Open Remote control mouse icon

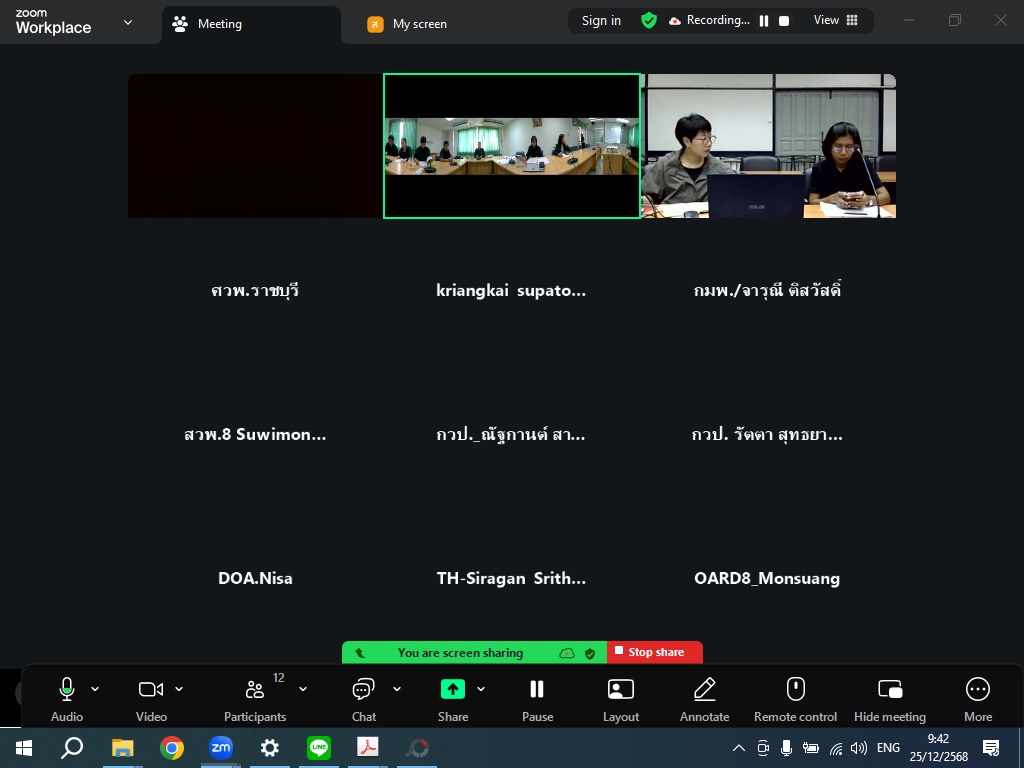pyautogui.click(x=795, y=690)
